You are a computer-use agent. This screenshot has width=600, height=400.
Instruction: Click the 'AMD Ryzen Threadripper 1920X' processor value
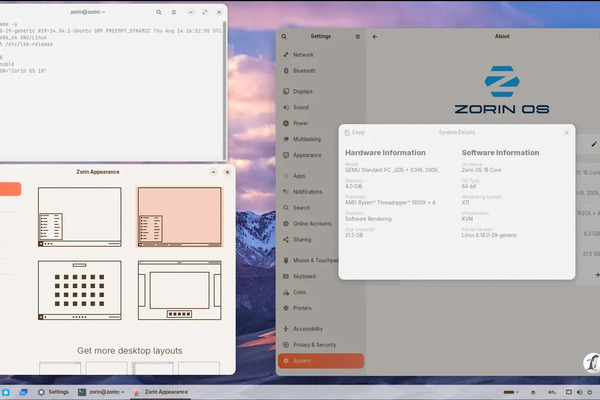point(390,202)
